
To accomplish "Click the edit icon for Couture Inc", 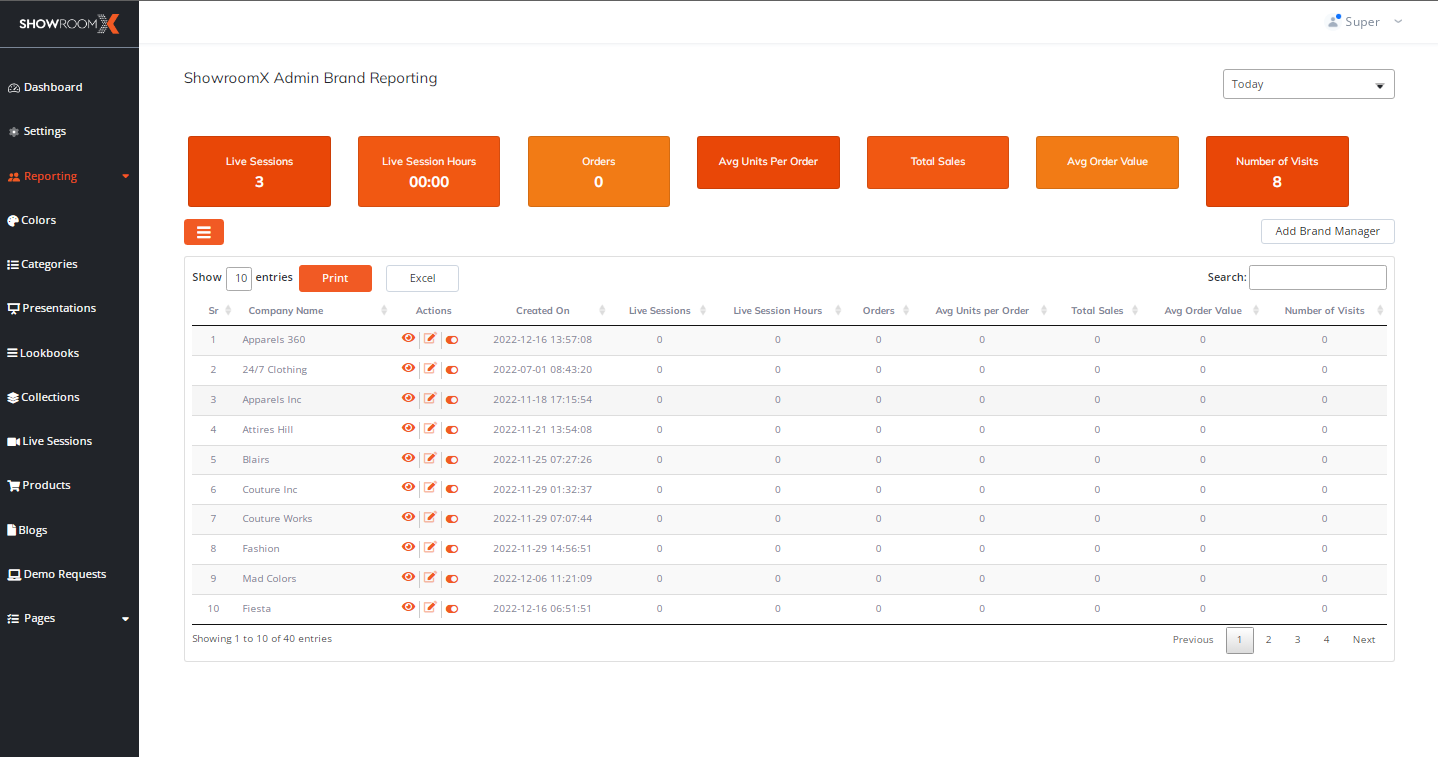I will click(430, 488).
